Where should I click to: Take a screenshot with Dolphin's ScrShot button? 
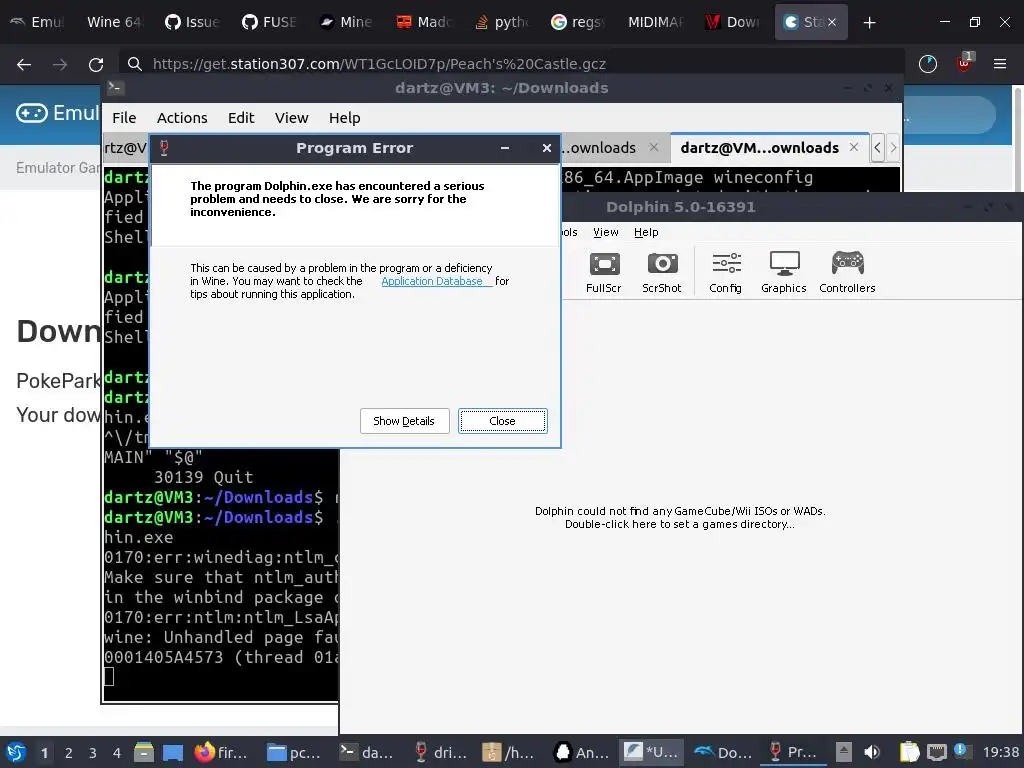click(662, 272)
